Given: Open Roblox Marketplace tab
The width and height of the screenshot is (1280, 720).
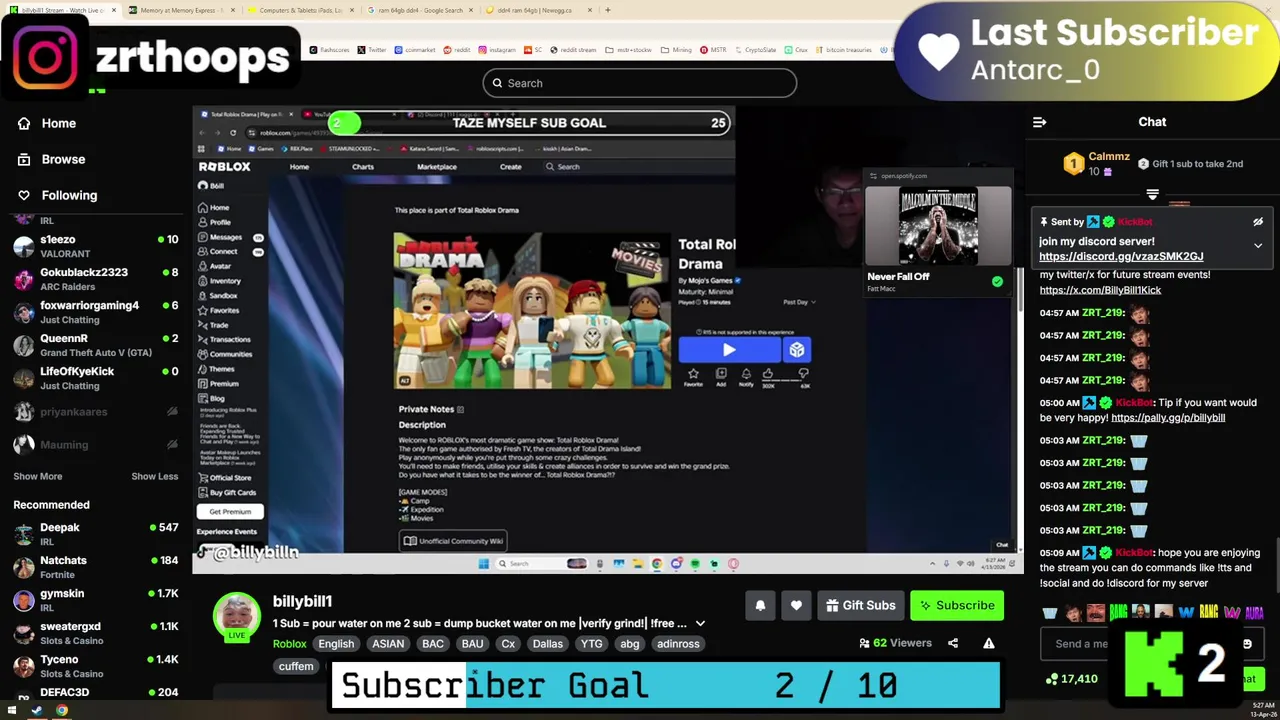Looking at the screenshot, I should [437, 167].
